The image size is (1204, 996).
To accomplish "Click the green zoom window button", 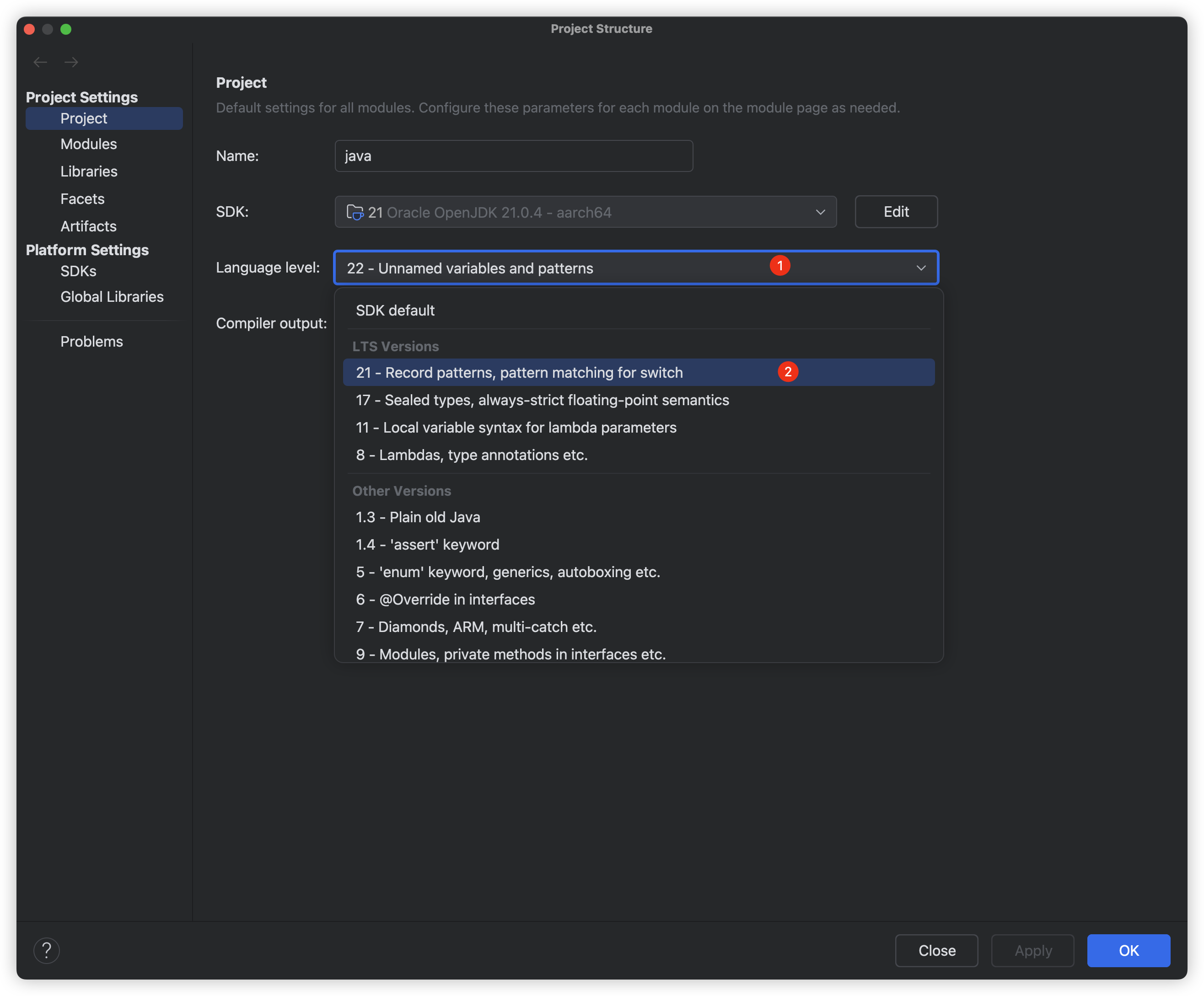I will tap(66, 29).
